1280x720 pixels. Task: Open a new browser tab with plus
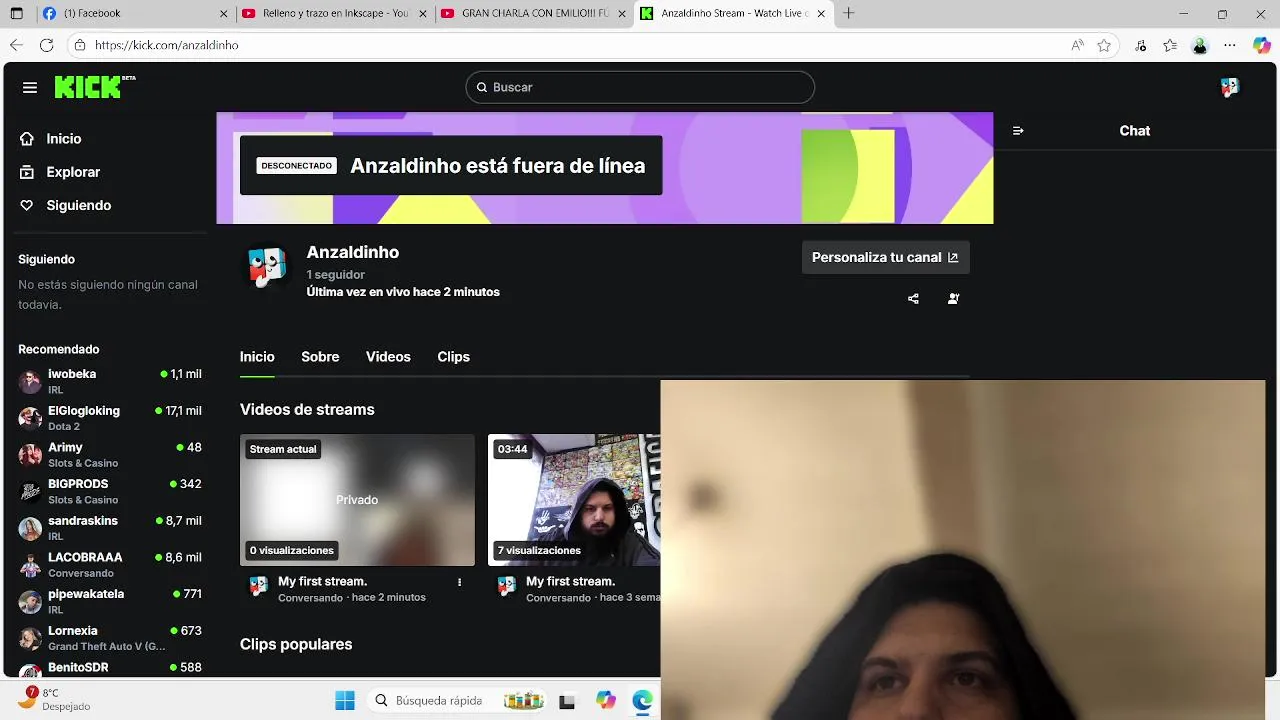849,13
